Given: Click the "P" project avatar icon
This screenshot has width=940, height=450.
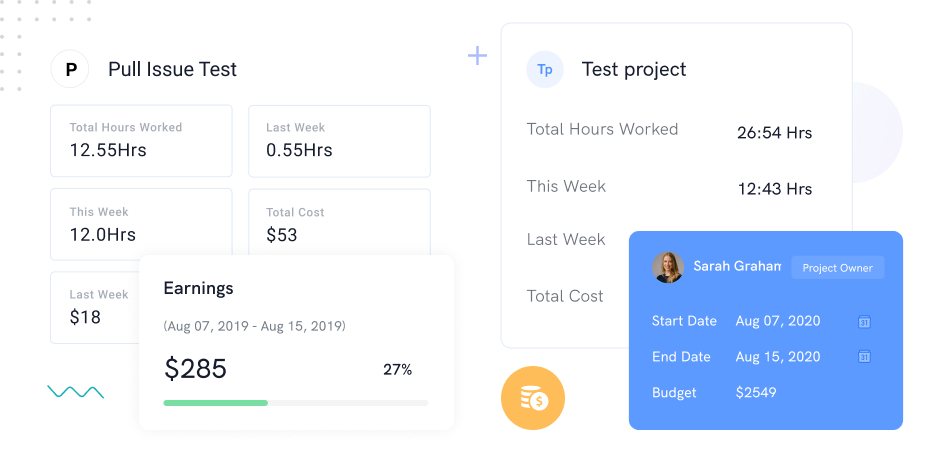Looking at the screenshot, I should (70, 70).
